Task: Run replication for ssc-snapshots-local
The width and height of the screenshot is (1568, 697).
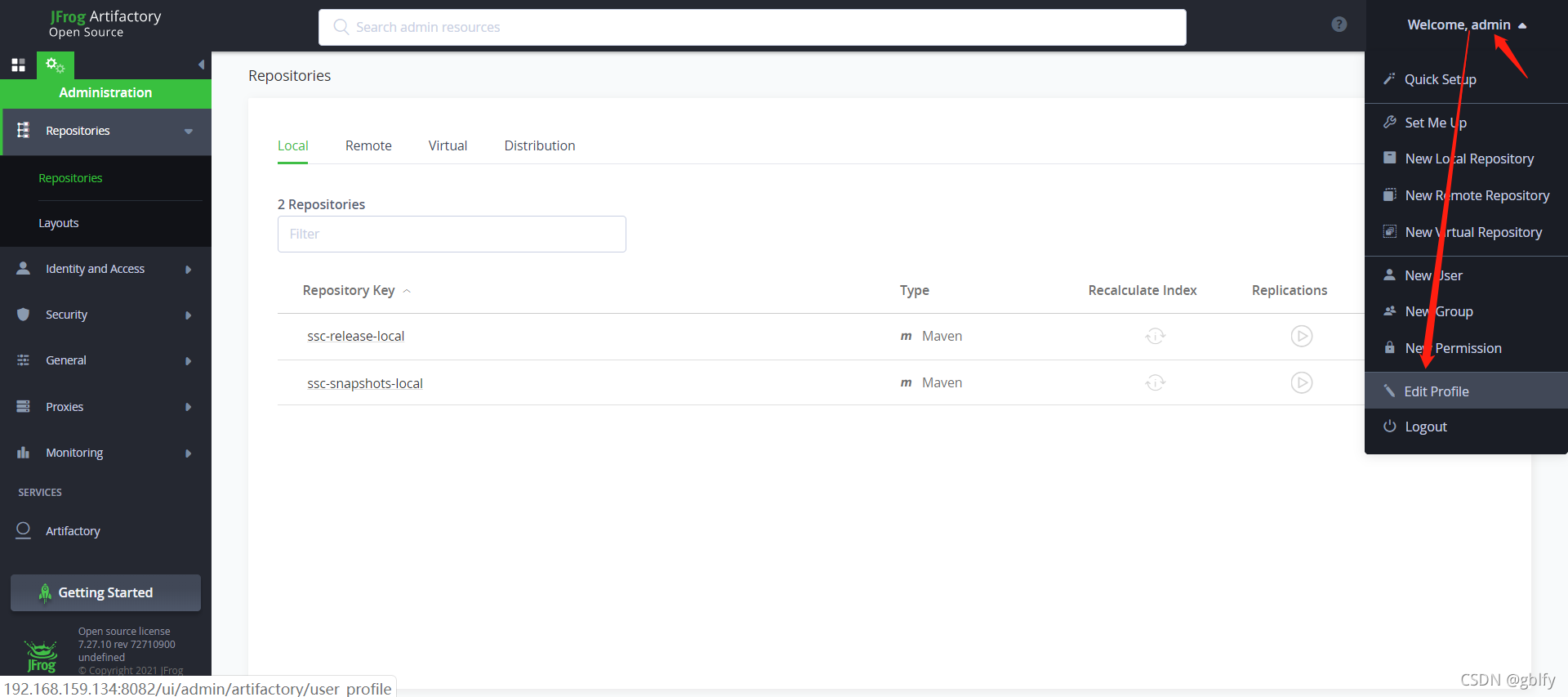Action: [1301, 382]
